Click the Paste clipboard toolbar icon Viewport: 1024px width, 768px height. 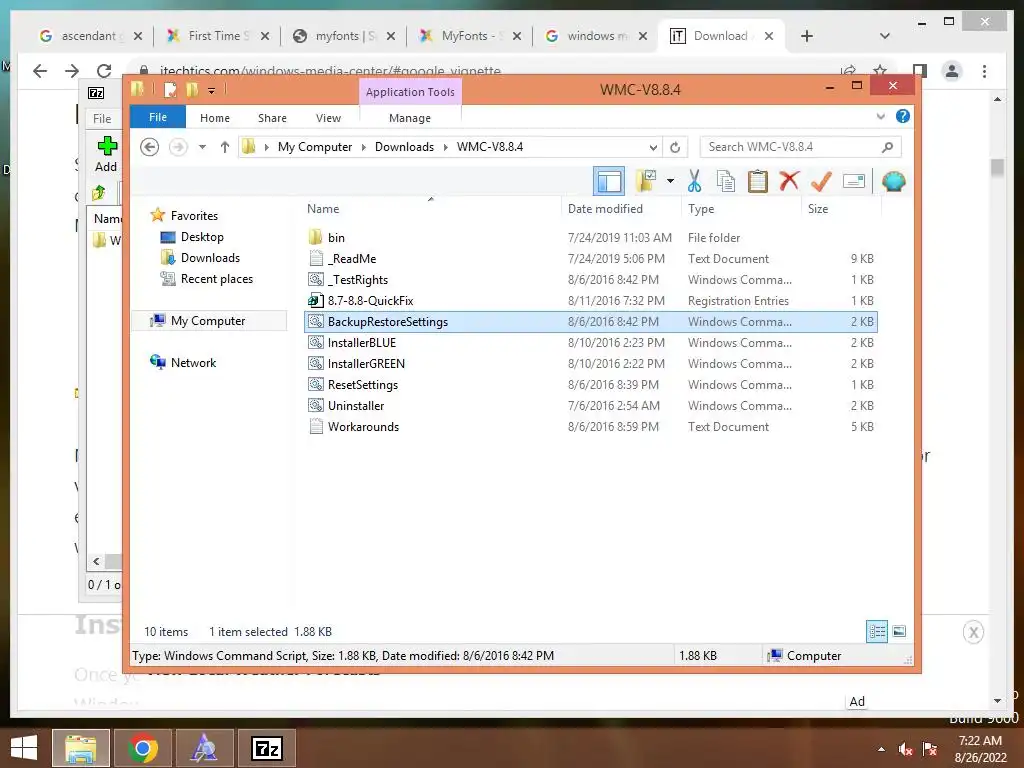click(758, 181)
